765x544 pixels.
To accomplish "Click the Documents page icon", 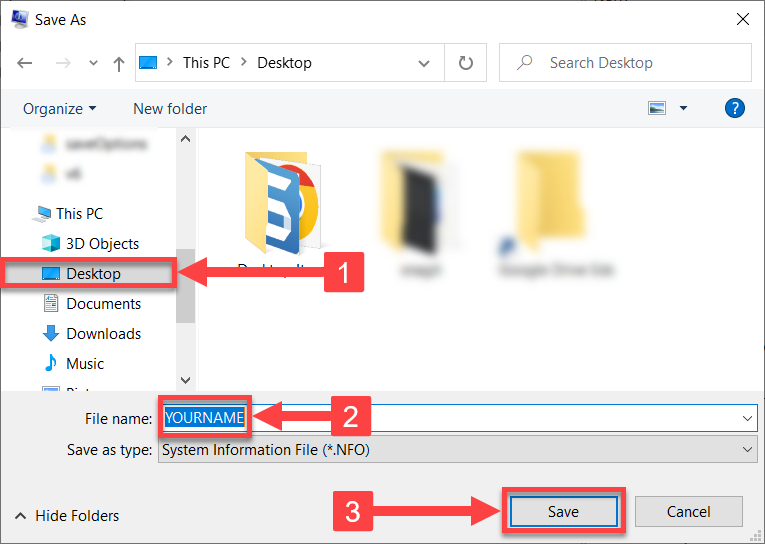I will [x=51, y=303].
